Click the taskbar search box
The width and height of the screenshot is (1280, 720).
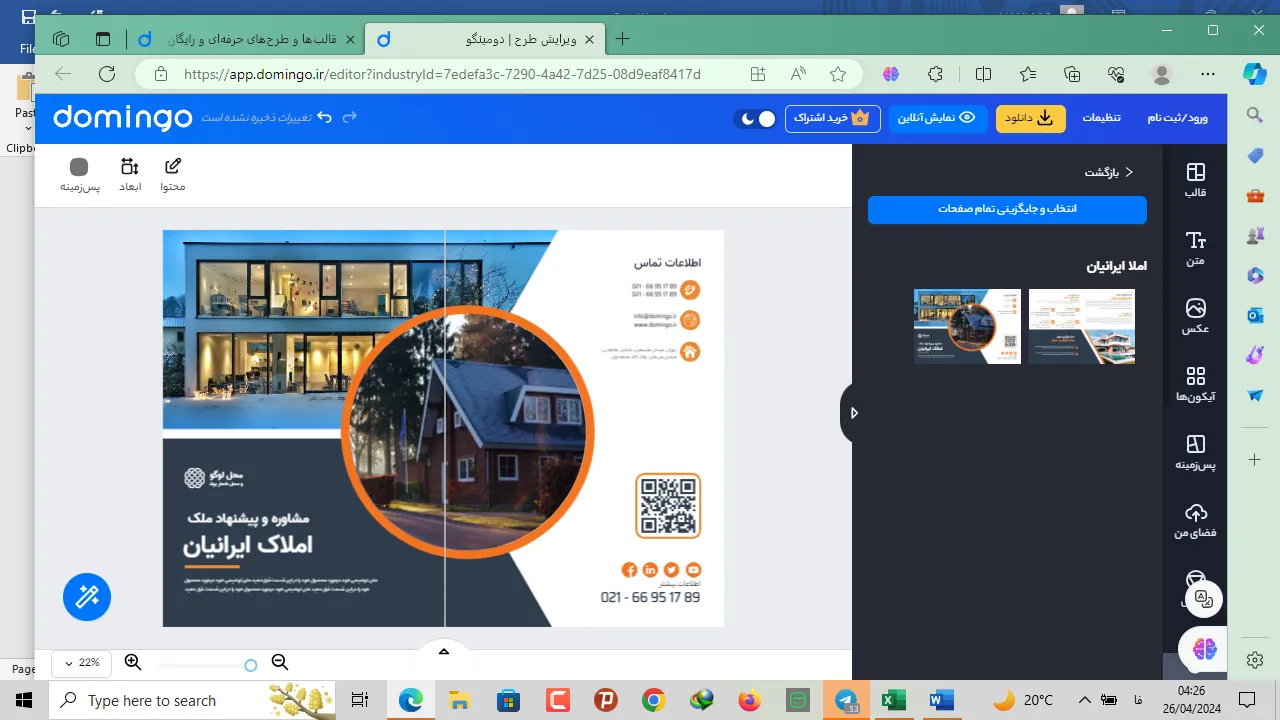tap(192, 700)
